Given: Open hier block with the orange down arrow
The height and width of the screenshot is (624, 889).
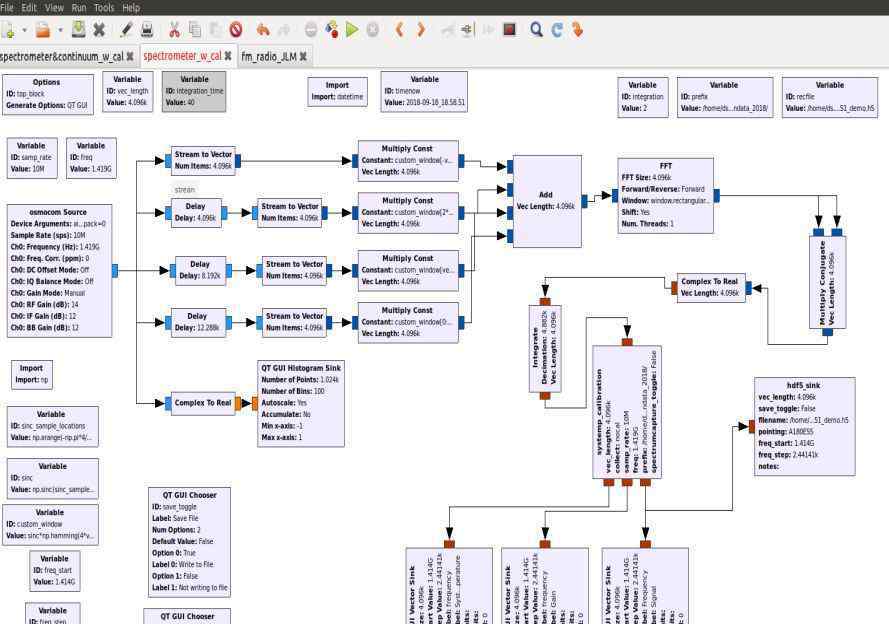Looking at the screenshot, I should coord(577,29).
